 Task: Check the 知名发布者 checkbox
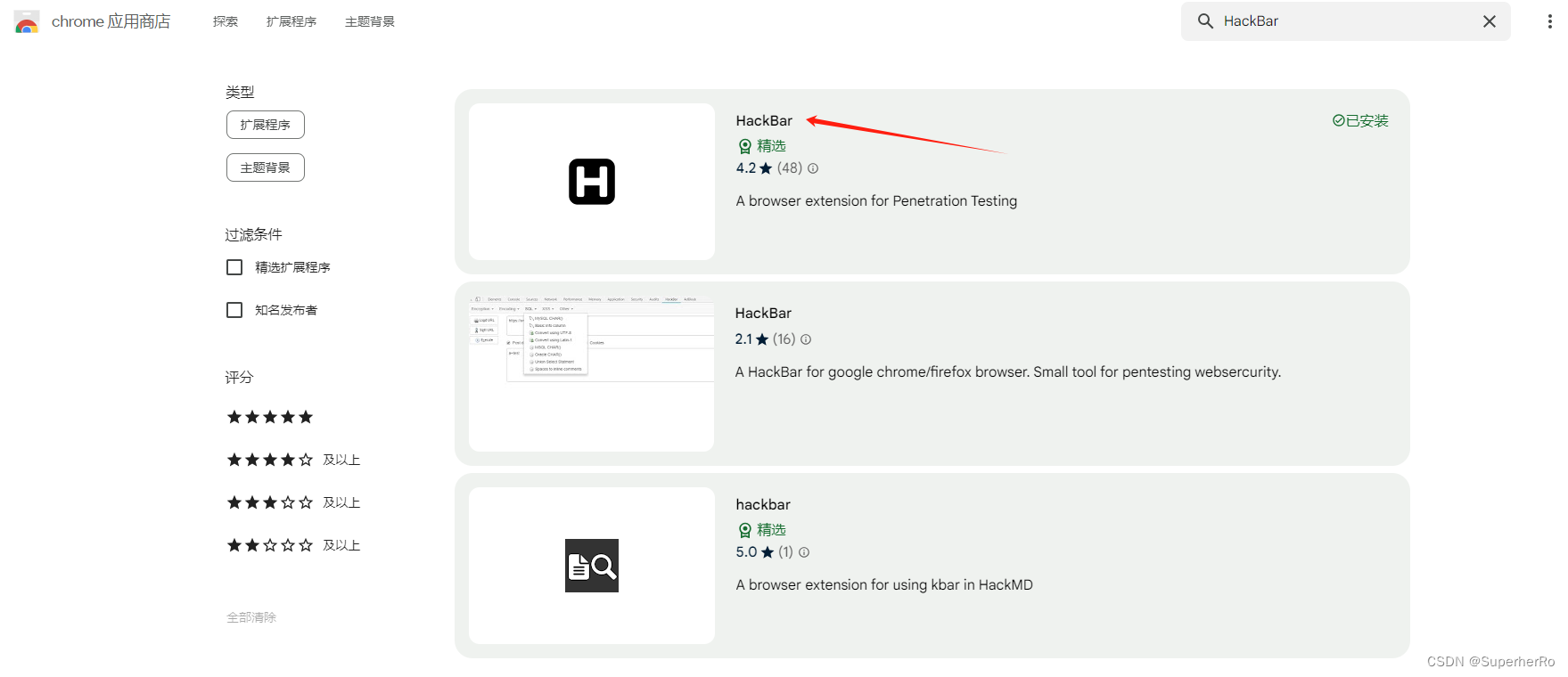pos(234,310)
